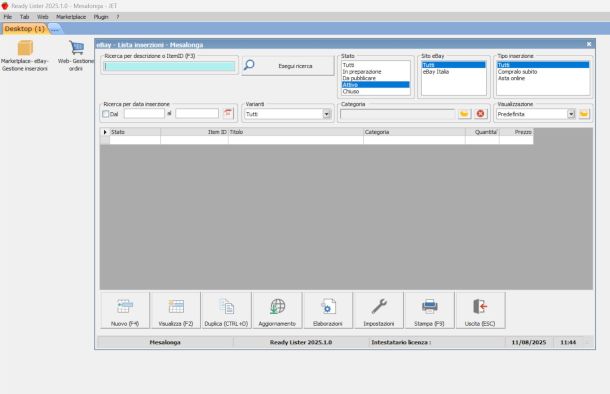Viewport: 610px width, 394px height.
Task: Click the Categoria text field
Action: coord(397,114)
